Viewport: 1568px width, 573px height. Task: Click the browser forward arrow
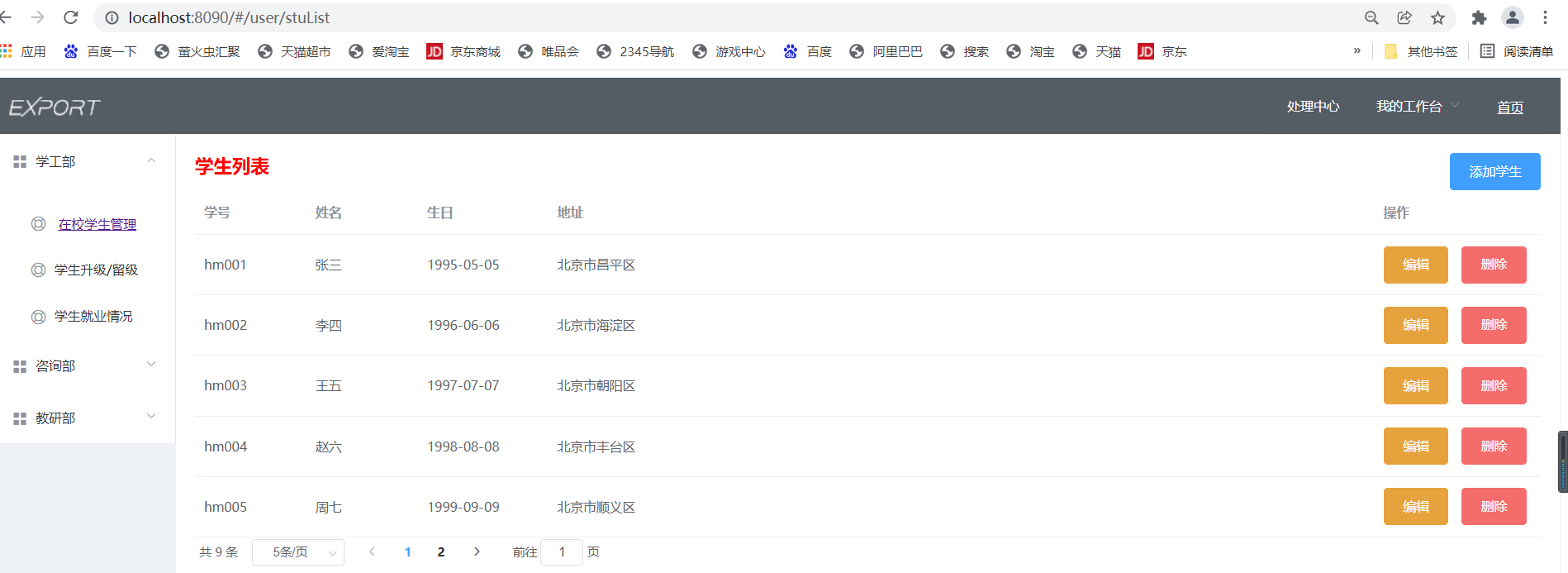(38, 17)
